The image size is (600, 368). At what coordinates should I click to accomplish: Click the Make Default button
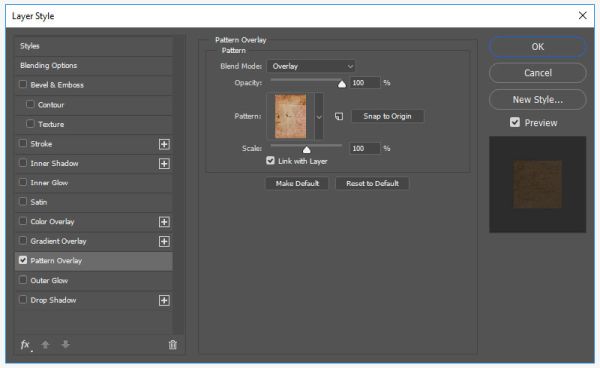(297, 184)
